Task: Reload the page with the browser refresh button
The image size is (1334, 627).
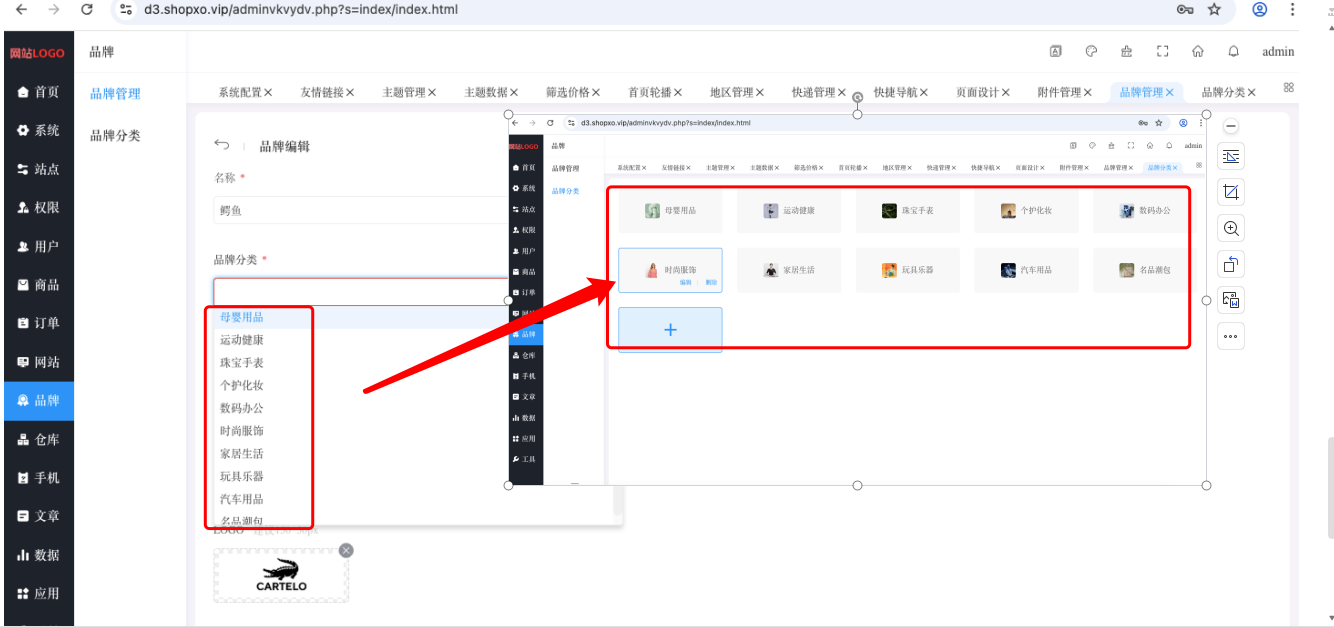Action: click(87, 9)
